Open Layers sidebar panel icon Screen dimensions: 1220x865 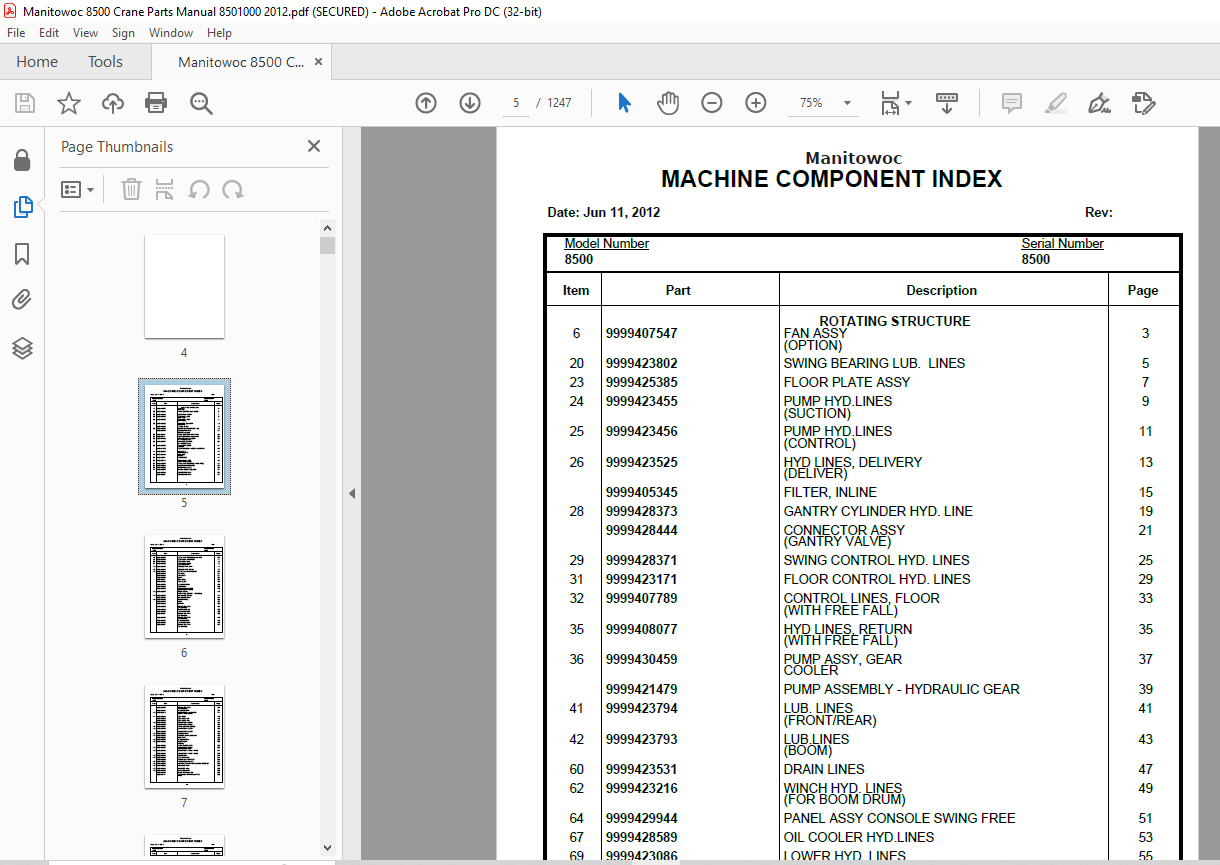click(x=22, y=348)
